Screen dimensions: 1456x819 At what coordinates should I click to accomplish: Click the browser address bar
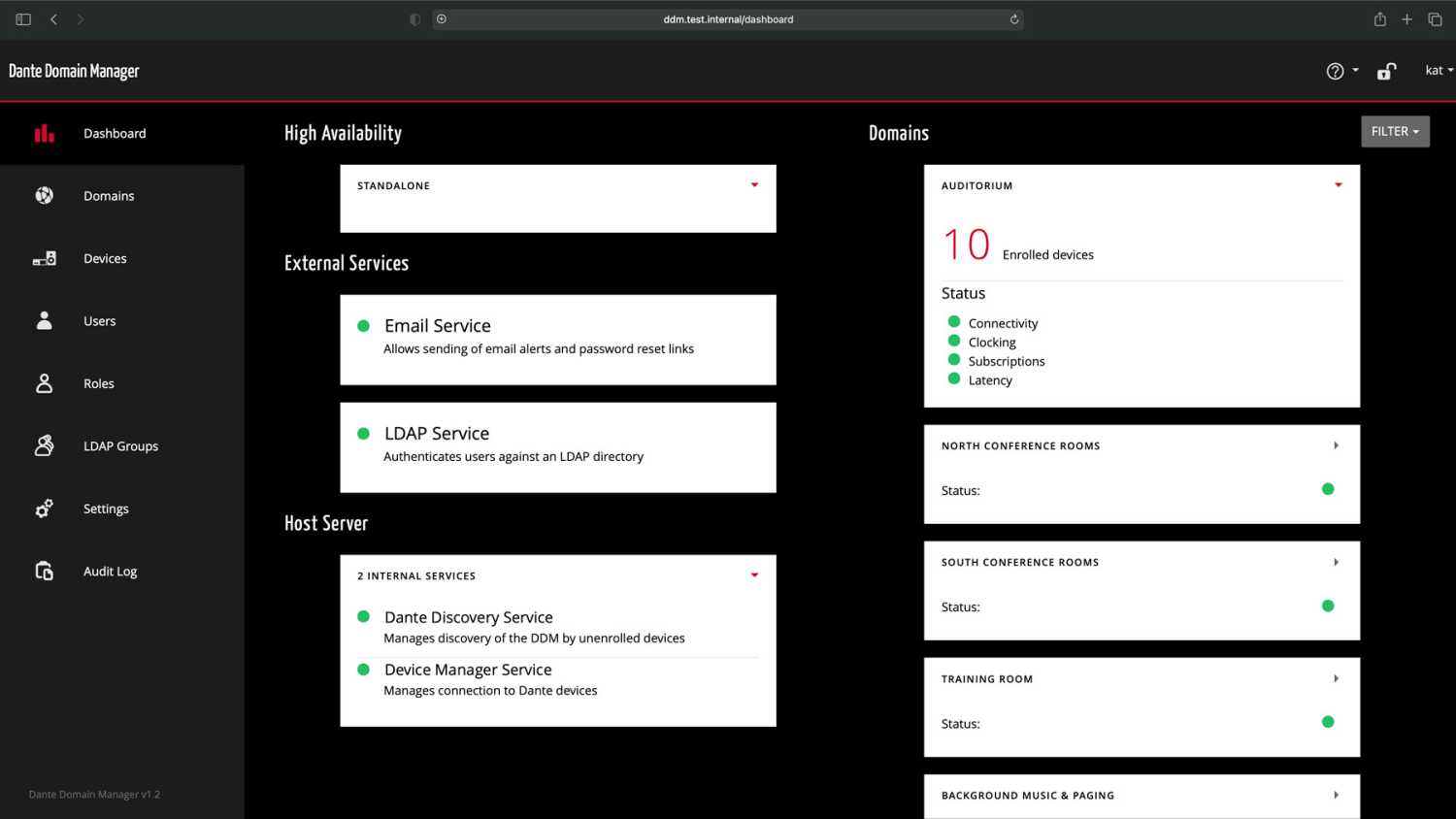[728, 18]
